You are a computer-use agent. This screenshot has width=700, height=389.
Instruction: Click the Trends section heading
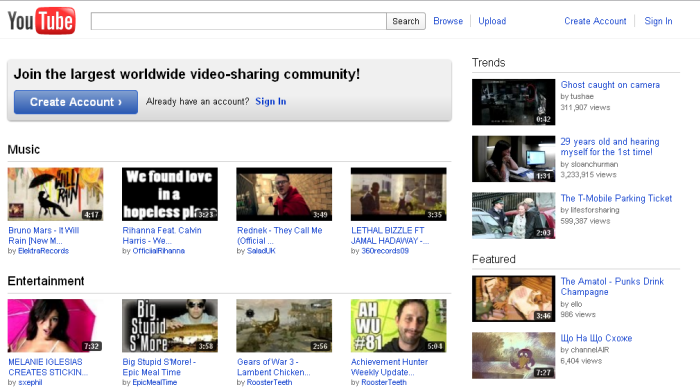488,63
